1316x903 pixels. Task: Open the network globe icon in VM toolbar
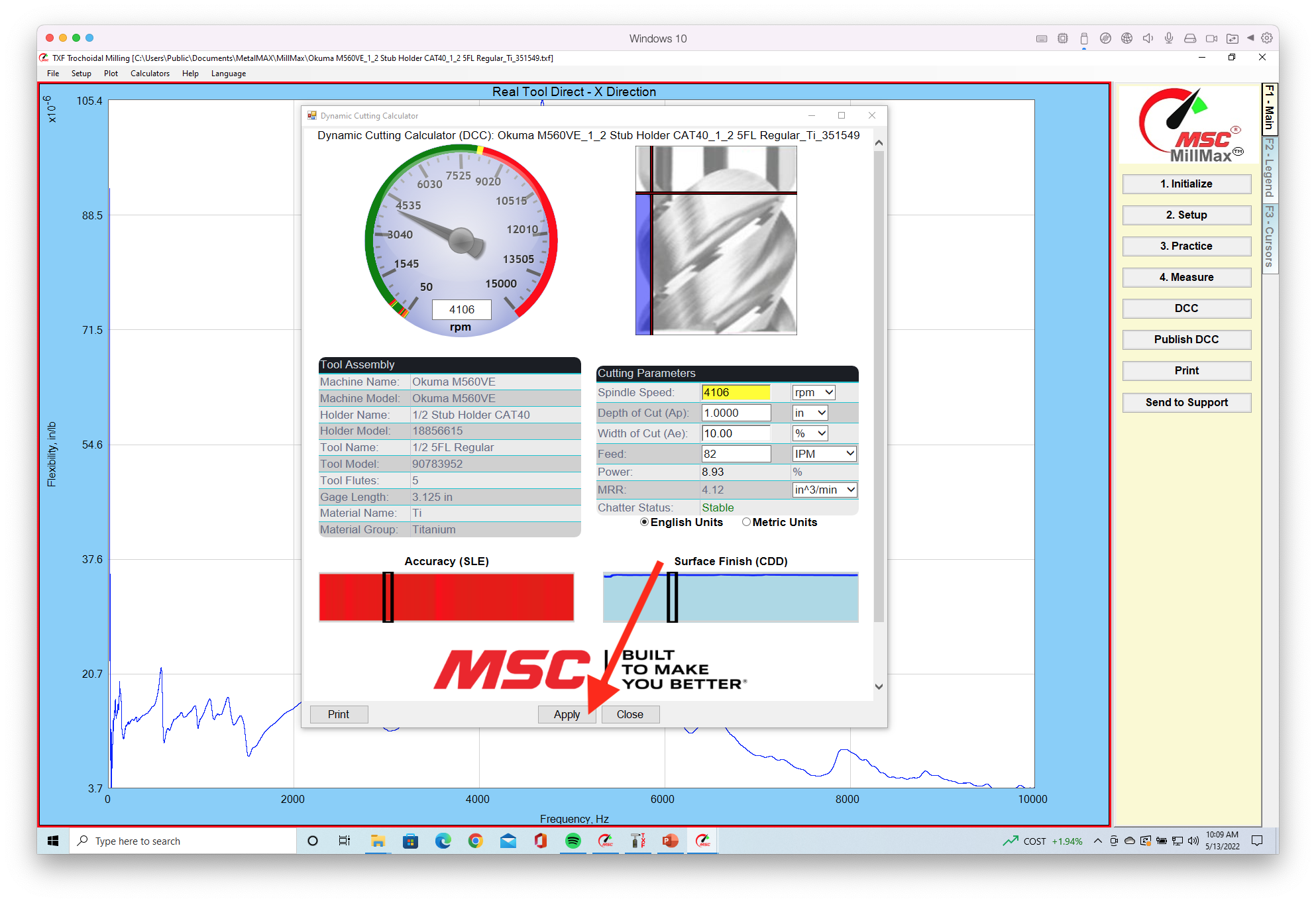click(1126, 38)
